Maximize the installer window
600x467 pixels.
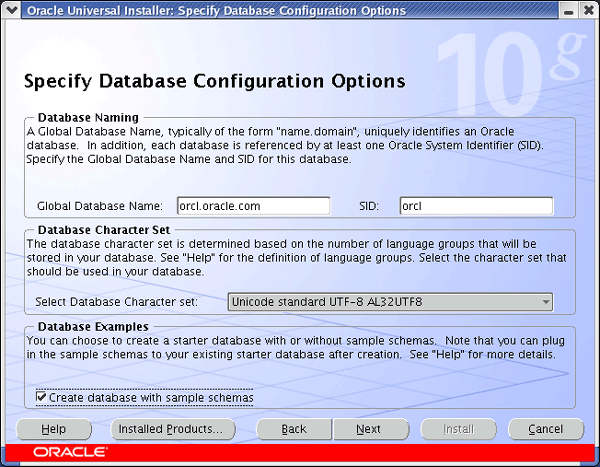tap(569, 10)
